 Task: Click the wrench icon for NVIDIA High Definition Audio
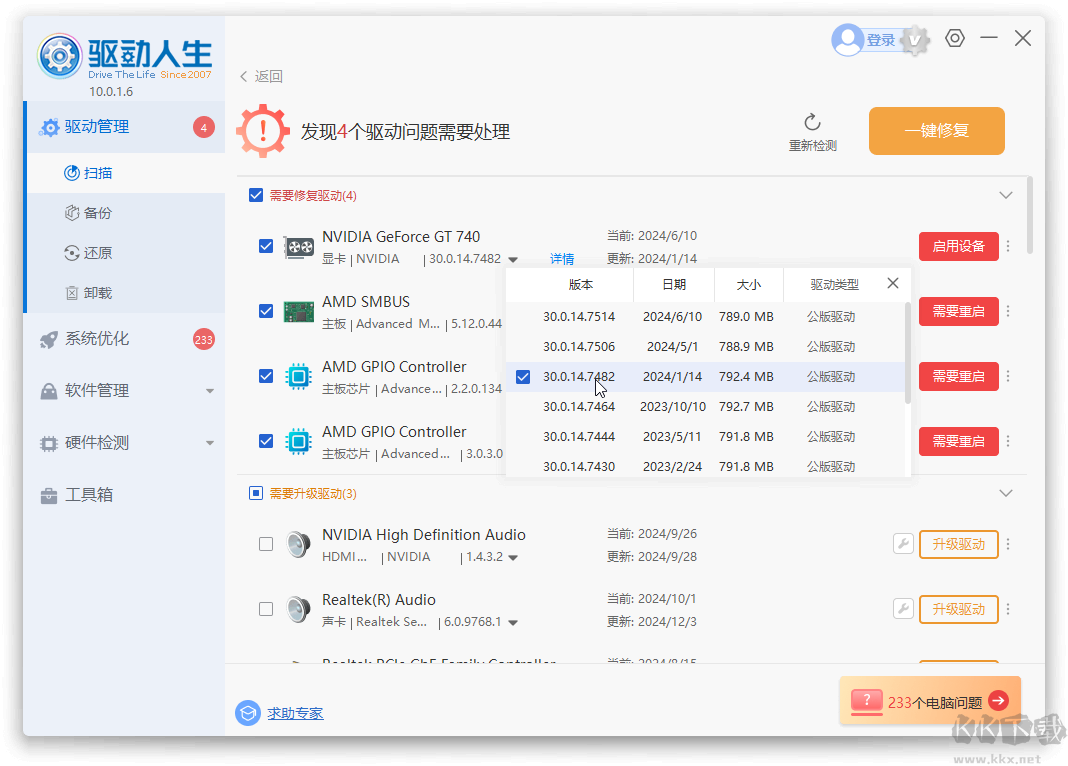902,544
